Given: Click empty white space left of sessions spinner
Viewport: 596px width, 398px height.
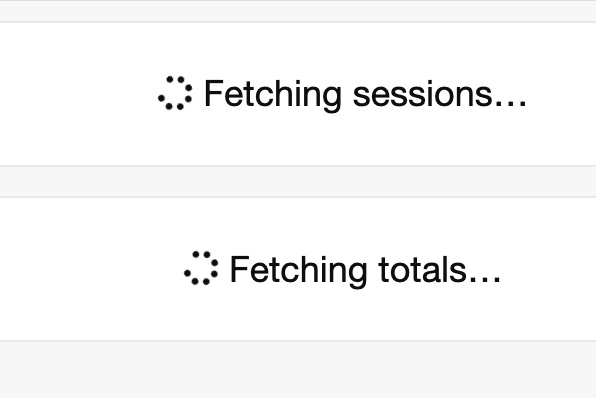Looking at the screenshot, I should [x=78, y=94].
